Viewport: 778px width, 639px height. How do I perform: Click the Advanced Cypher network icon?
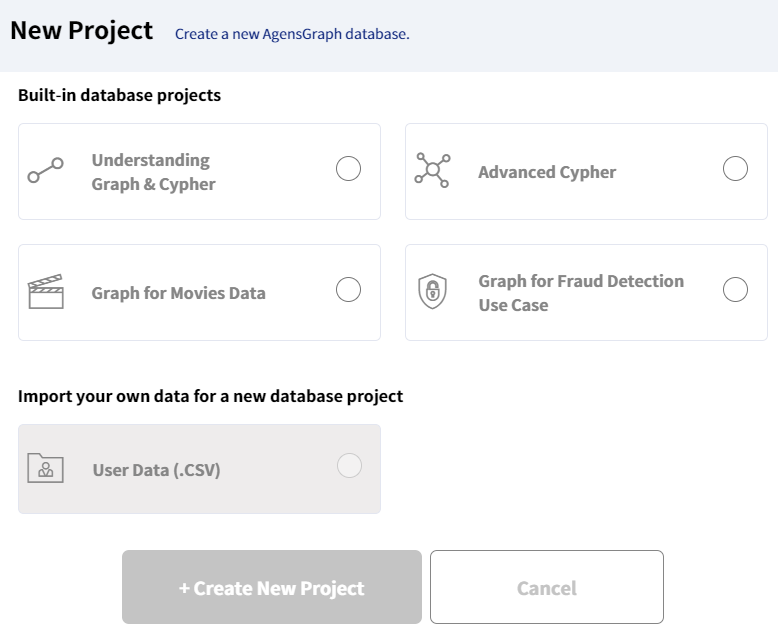tap(432, 171)
